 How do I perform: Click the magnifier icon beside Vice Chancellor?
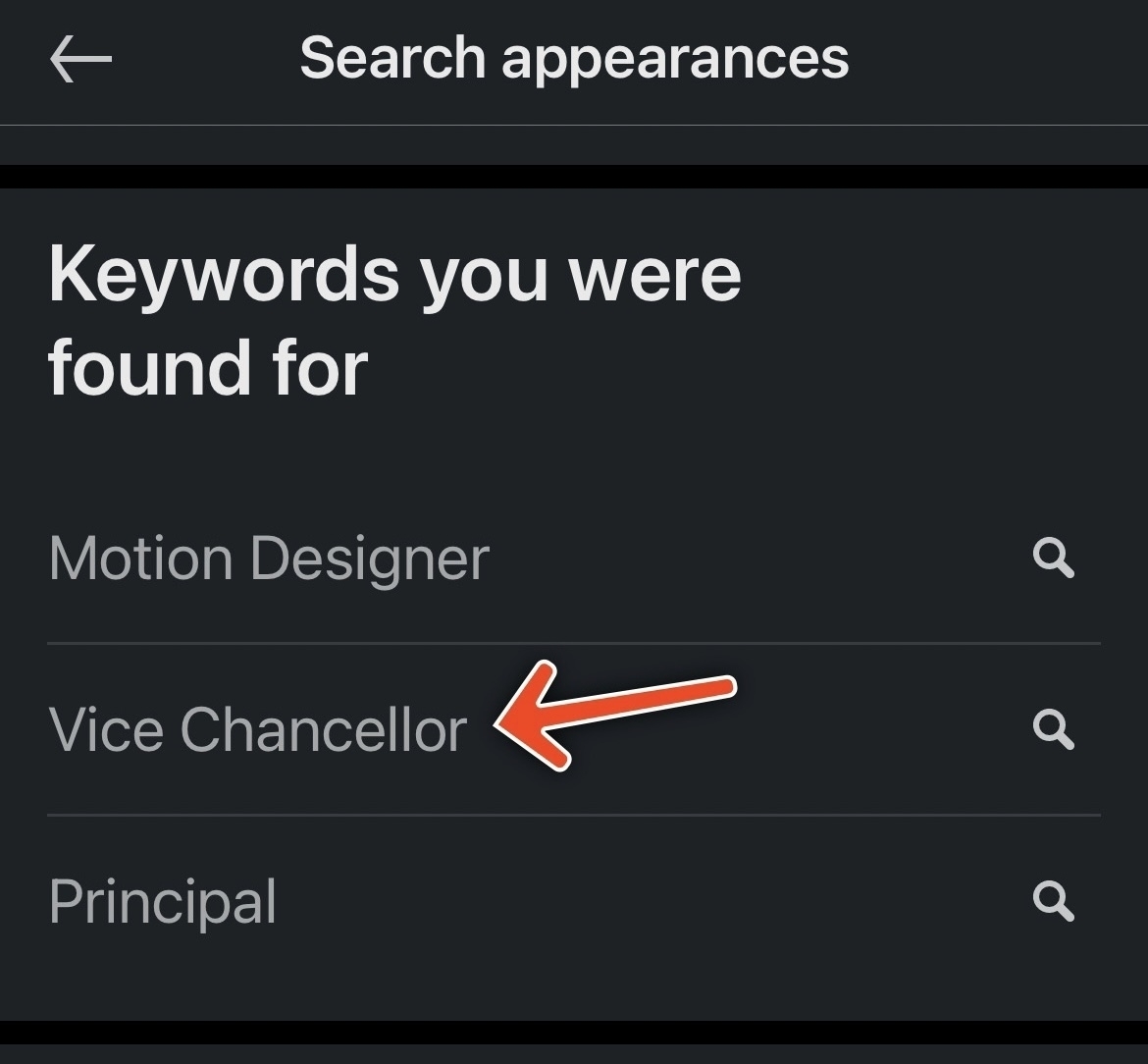coord(1054,730)
